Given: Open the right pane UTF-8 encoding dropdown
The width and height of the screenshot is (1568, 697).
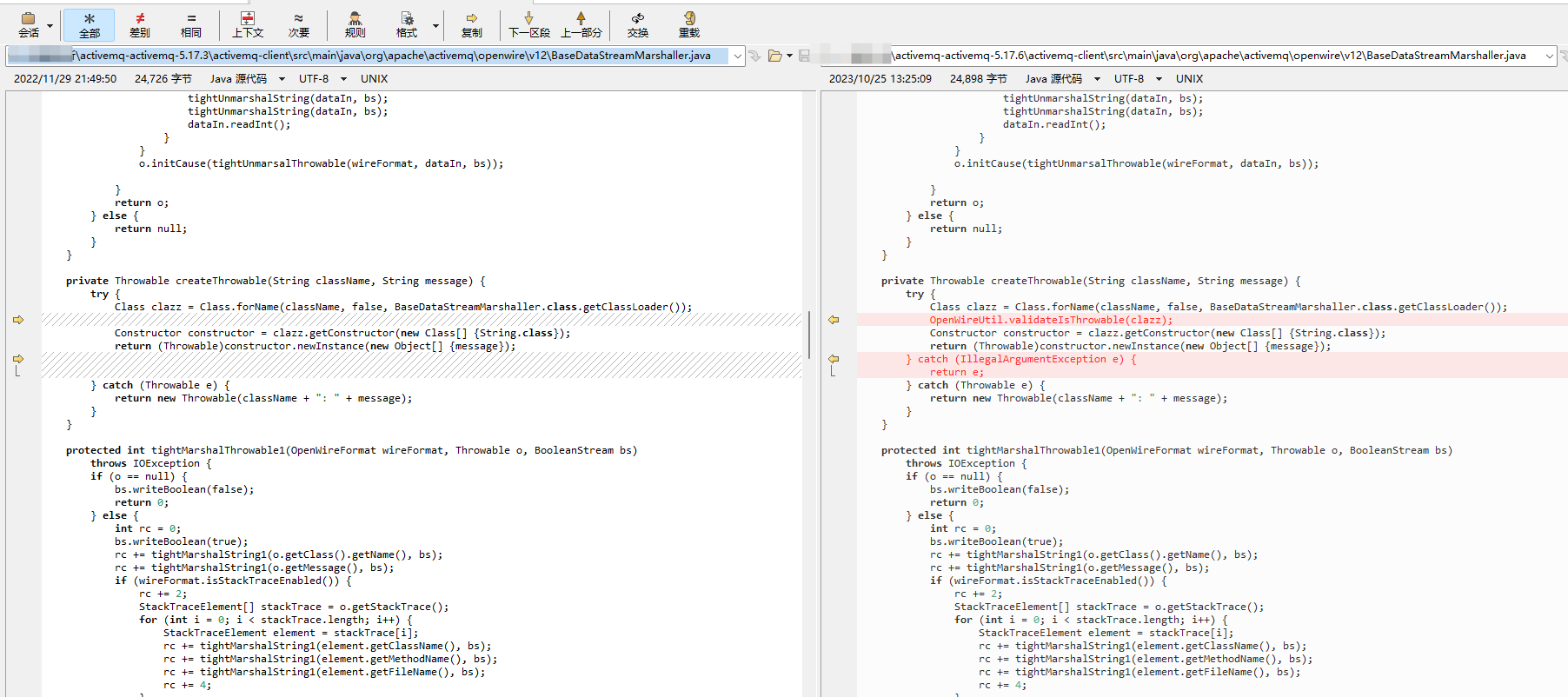Looking at the screenshot, I should point(1159,79).
